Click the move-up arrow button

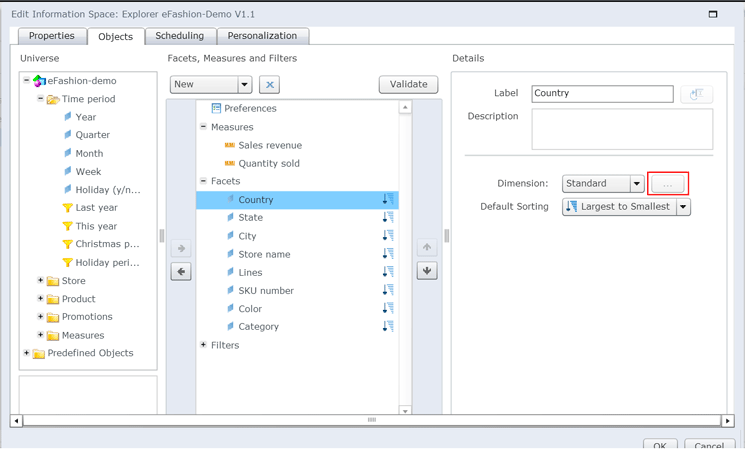pos(427,247)
